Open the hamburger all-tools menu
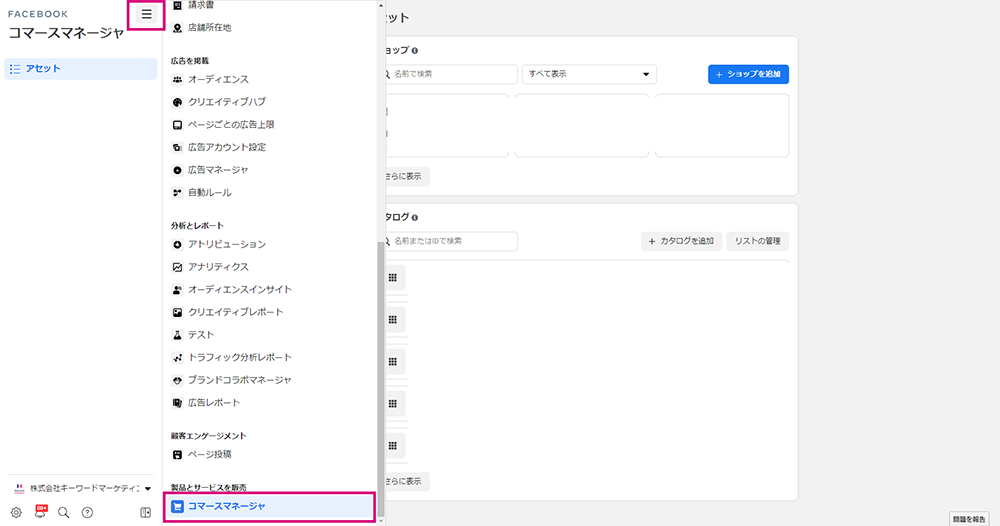 pyautogui.click(x=146, y=15)
